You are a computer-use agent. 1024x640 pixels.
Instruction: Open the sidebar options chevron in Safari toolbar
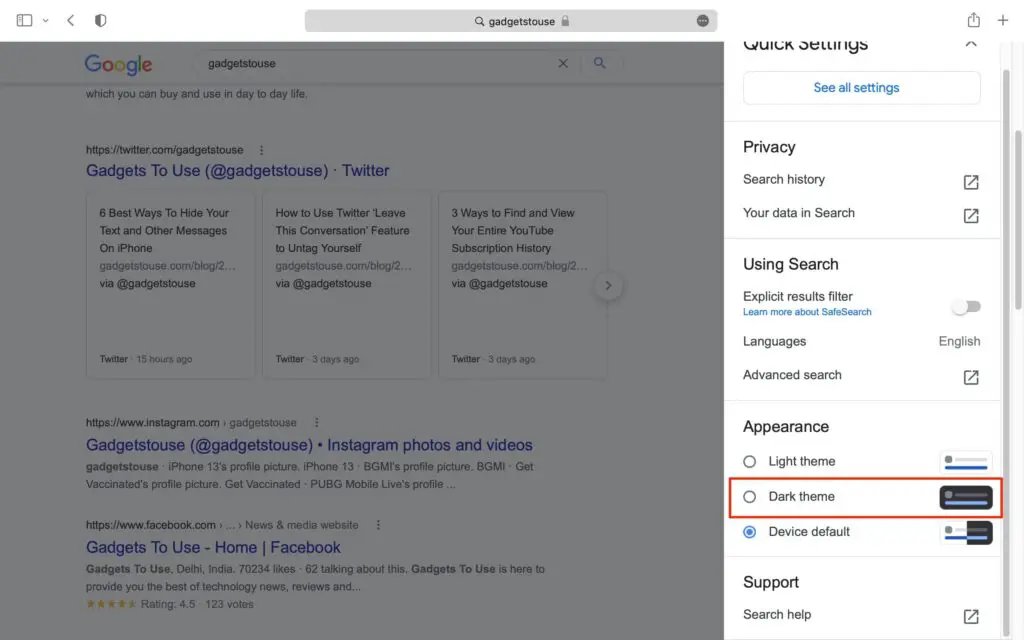pyautogui.click(x=46, y=21)
